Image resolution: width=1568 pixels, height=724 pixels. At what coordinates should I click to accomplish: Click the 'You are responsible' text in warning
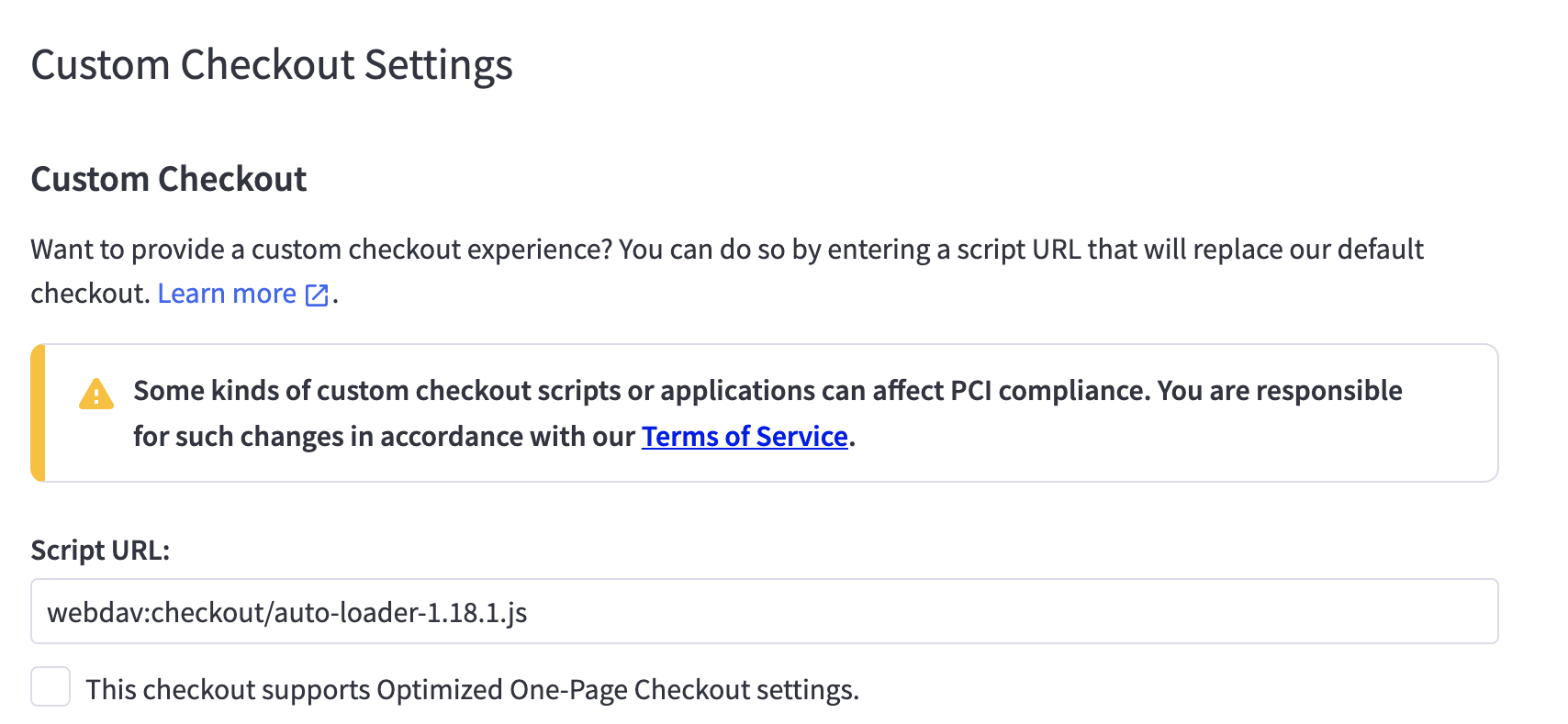coord(1280,391)
